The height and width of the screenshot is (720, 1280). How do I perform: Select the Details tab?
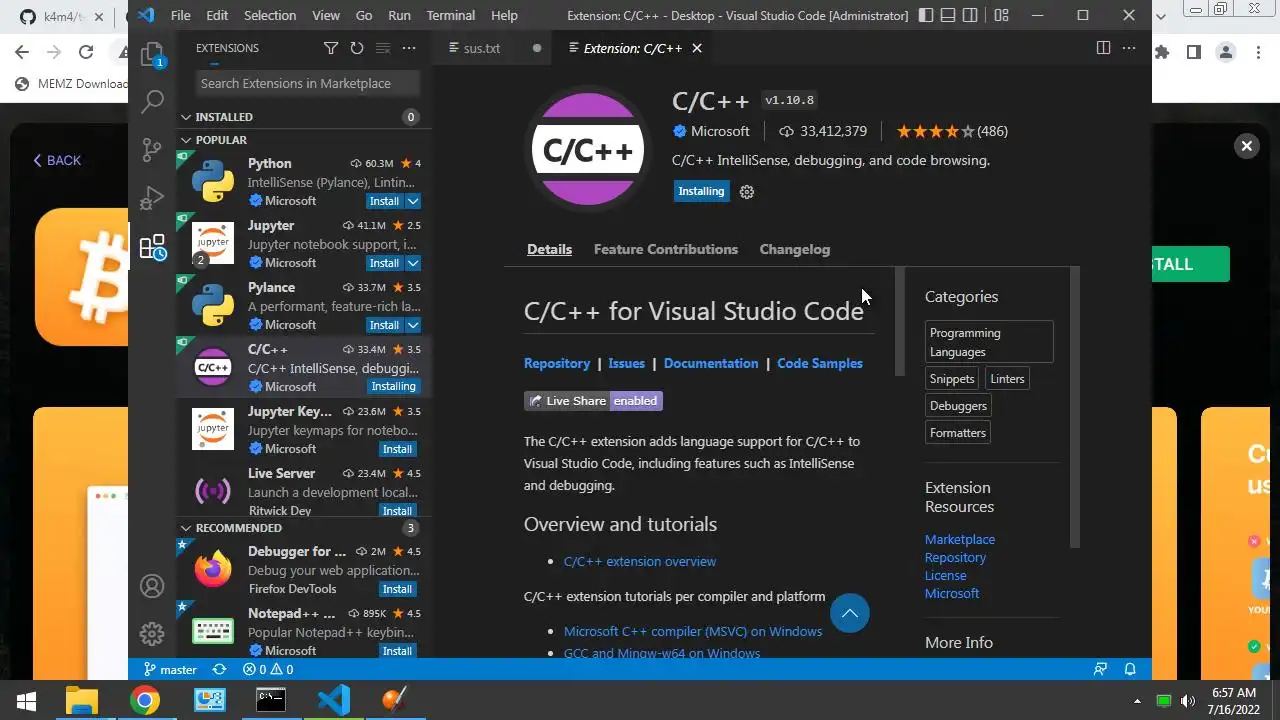point(550,249)
